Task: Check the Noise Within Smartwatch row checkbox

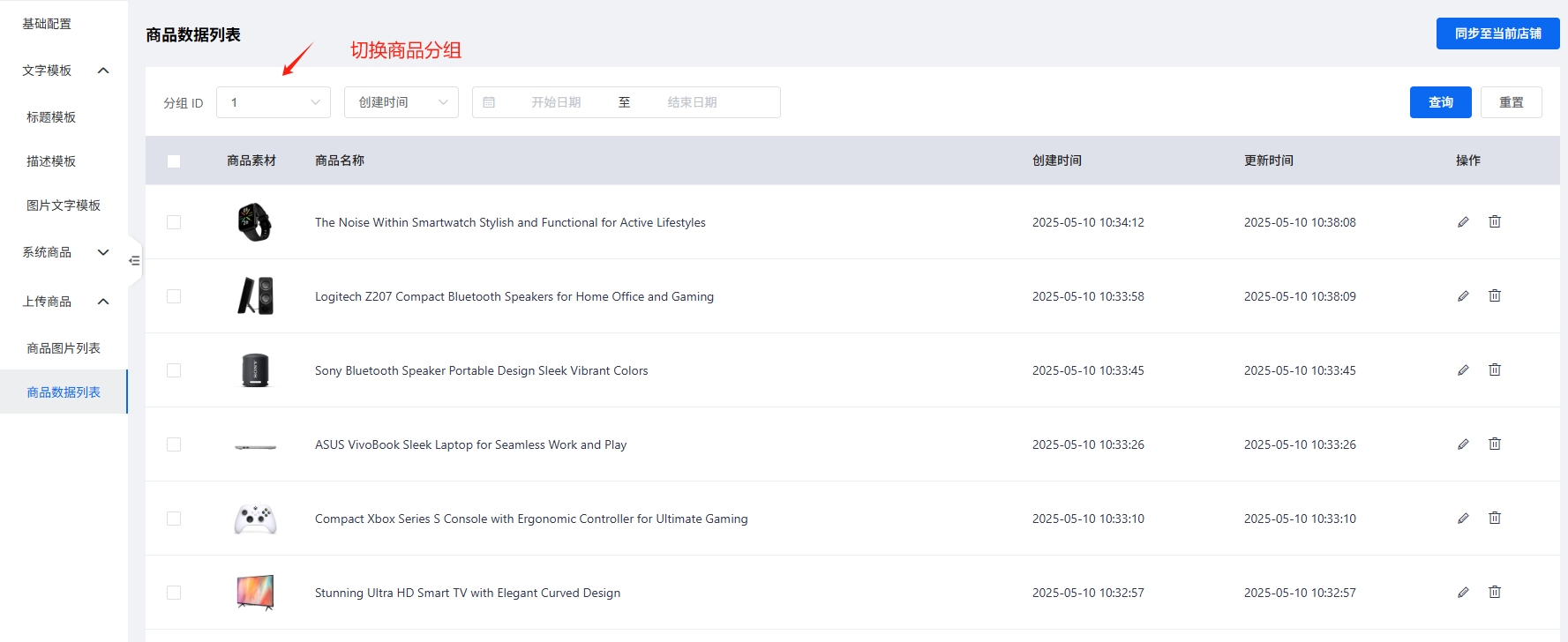Action: click(174, 222)
